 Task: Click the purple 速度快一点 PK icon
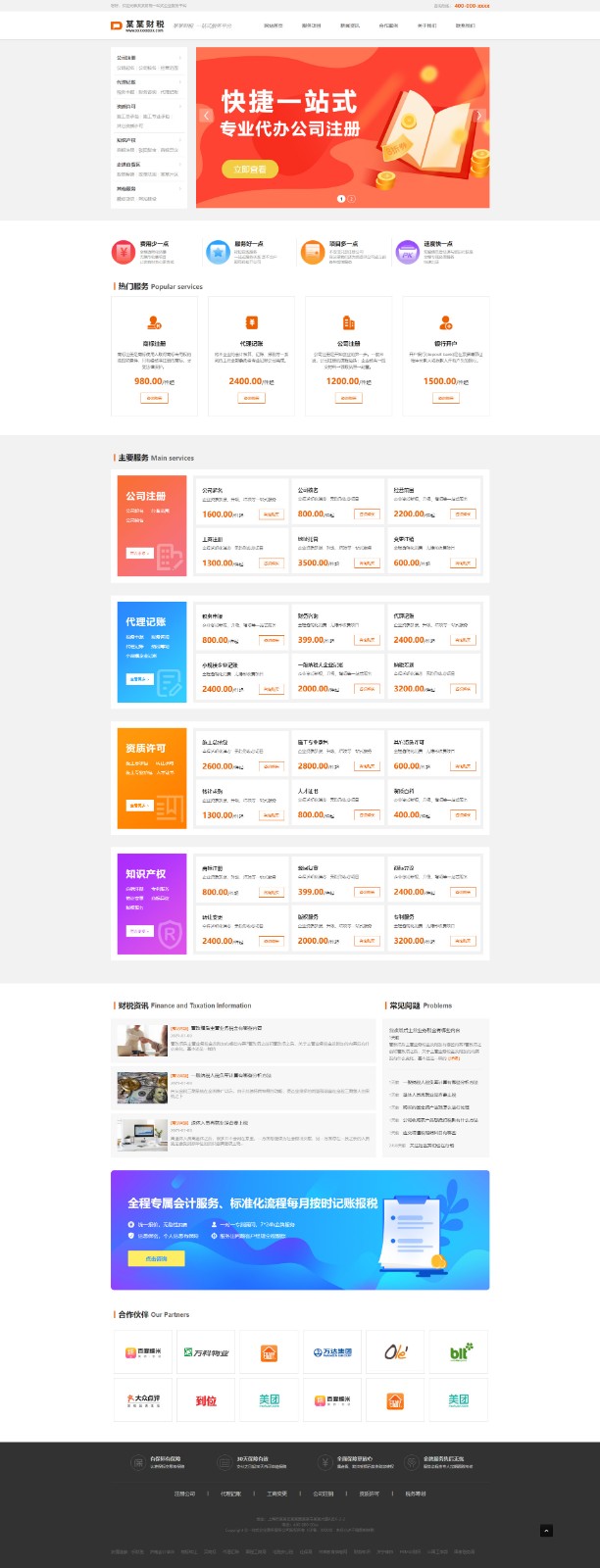(x=406, y=253)
